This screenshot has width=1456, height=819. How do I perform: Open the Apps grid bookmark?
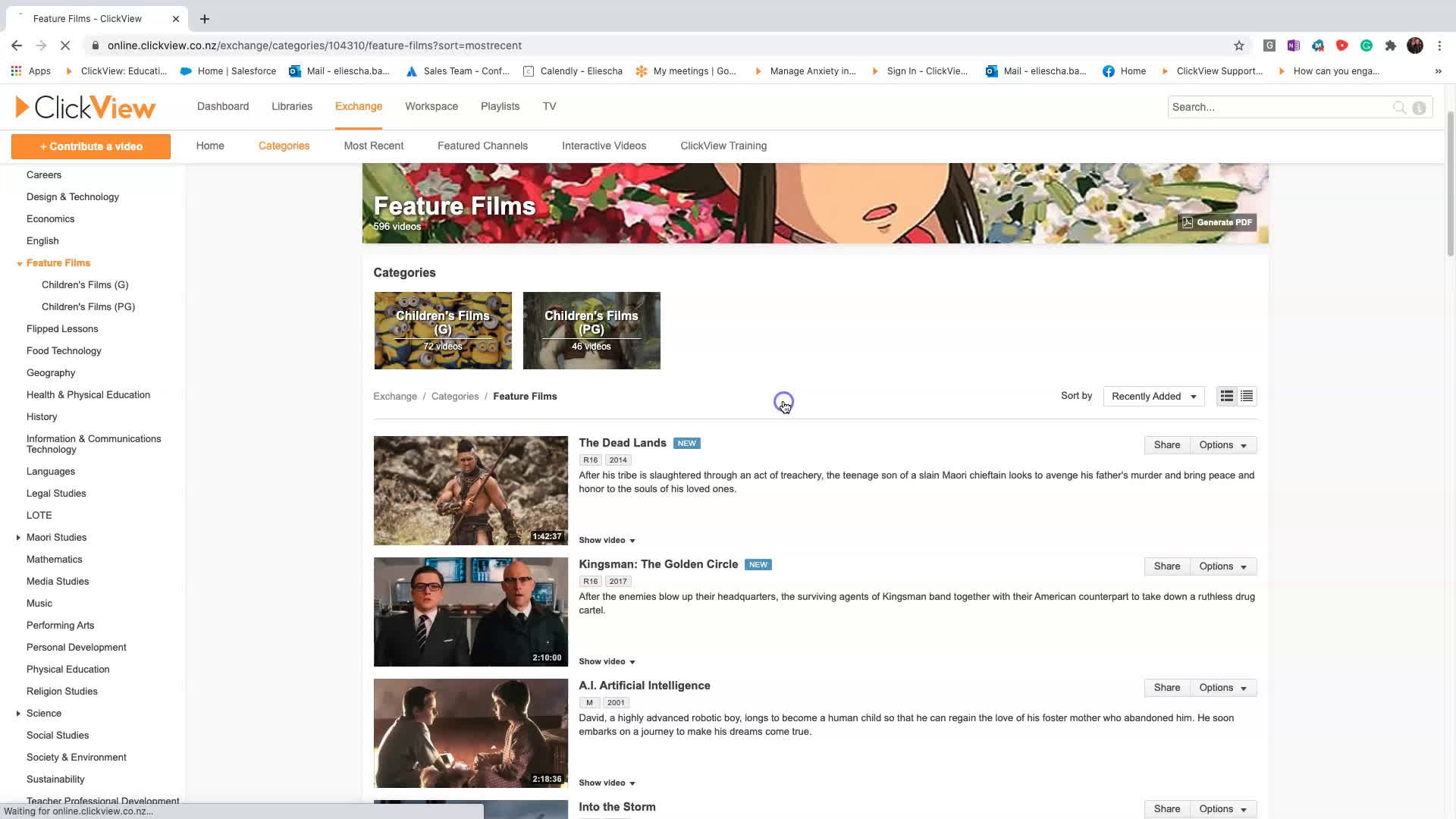(31, 71)
